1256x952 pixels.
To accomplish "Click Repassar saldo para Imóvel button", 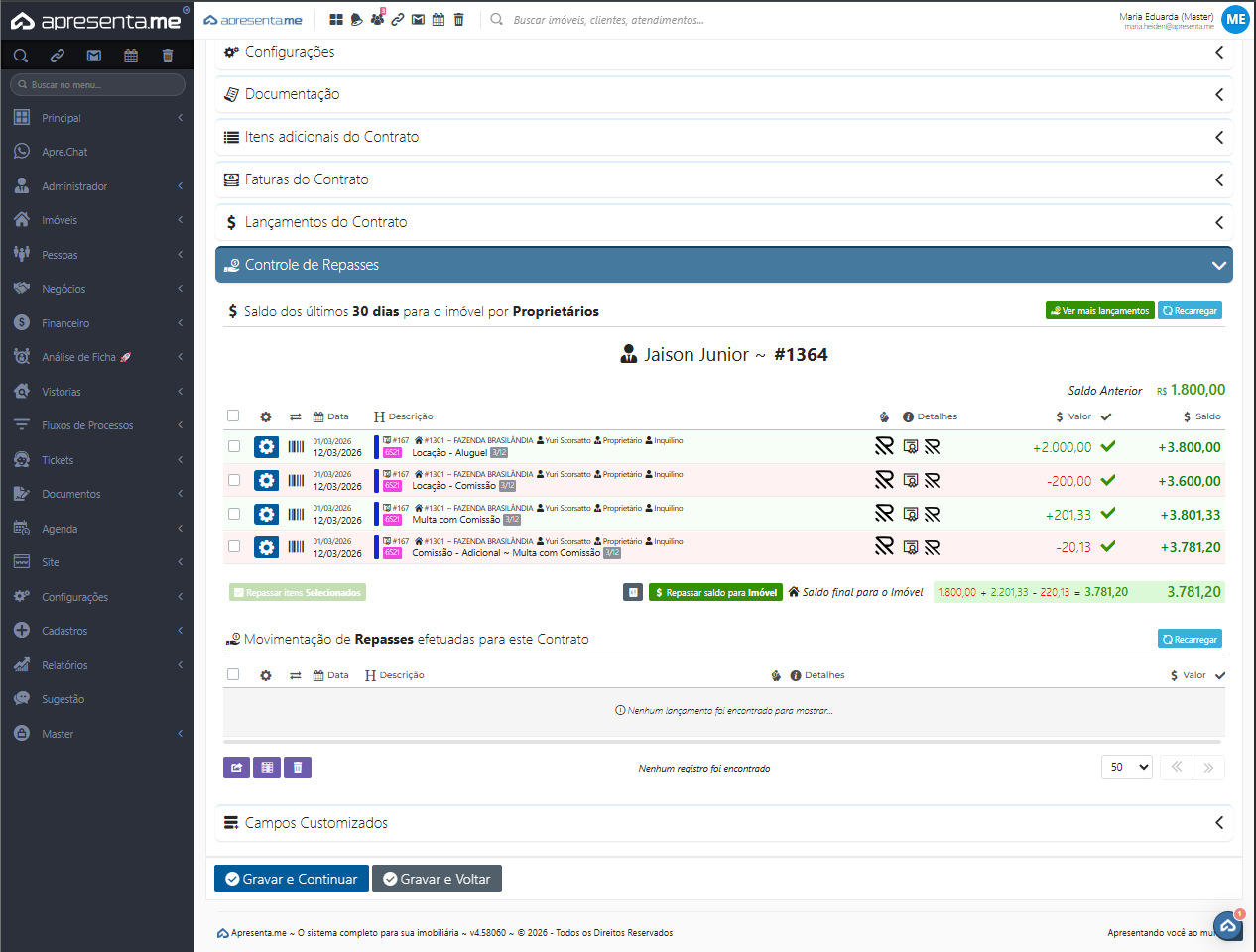I will [x=715, y=592].
